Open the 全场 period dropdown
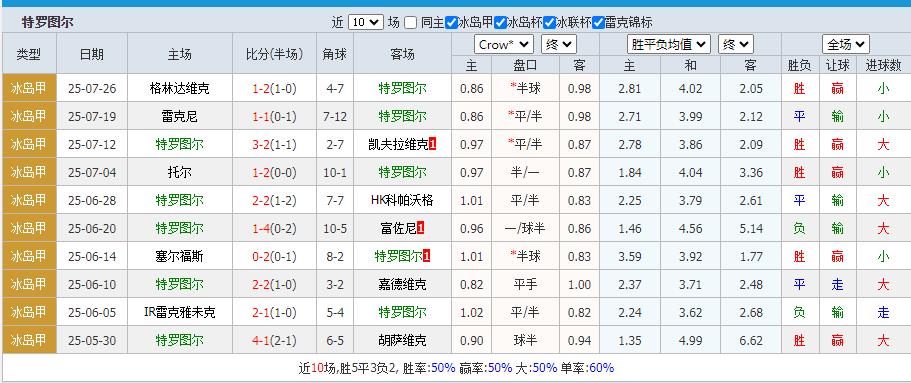The image size is (911, 383). 845,44
